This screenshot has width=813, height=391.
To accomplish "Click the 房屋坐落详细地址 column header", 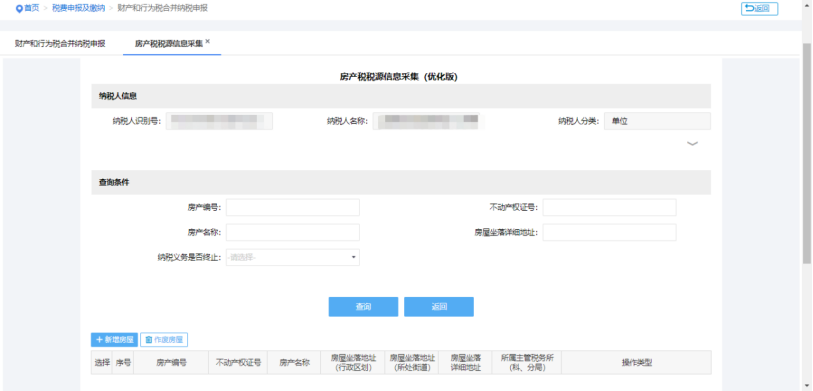I will (x=466, y=362).
